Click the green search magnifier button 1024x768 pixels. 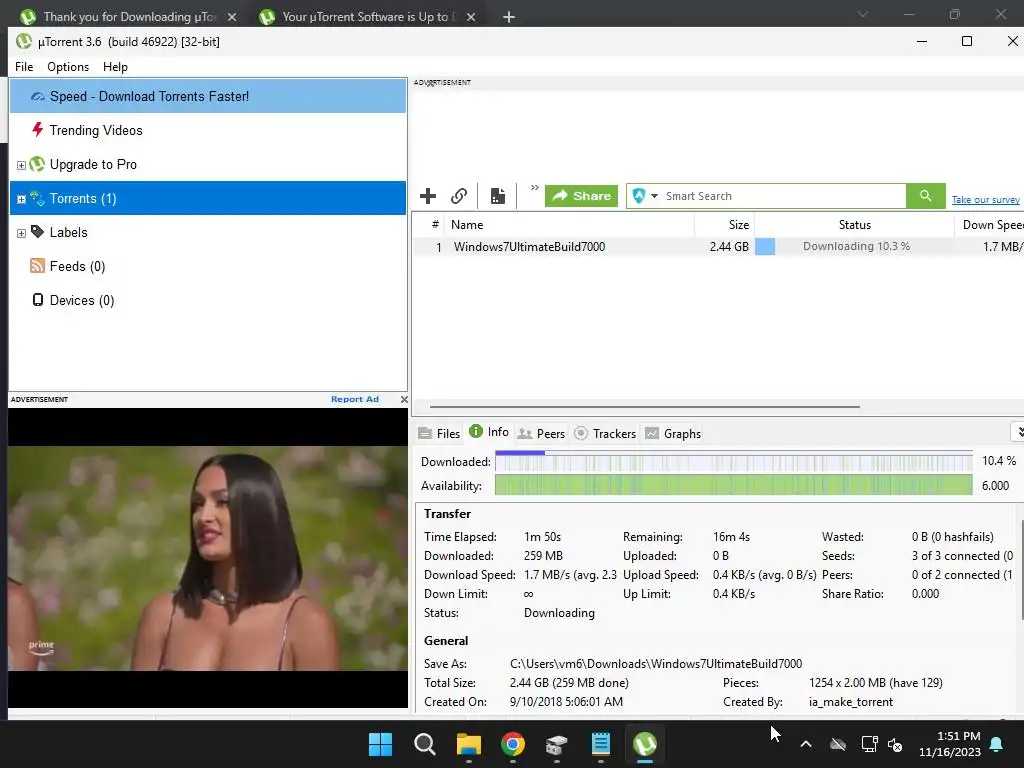pos(925,196)
